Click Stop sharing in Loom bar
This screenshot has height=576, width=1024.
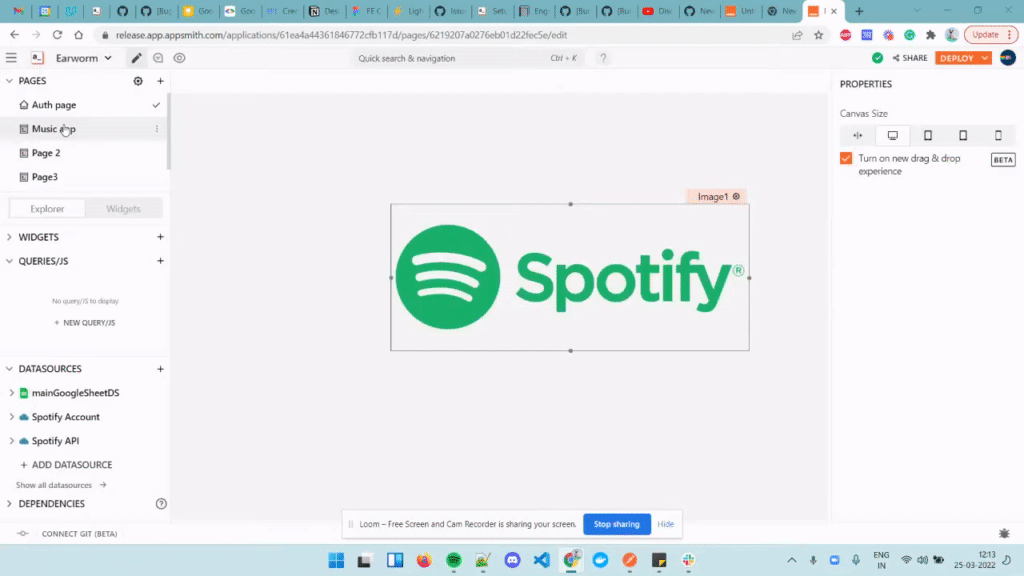[616, 524]
